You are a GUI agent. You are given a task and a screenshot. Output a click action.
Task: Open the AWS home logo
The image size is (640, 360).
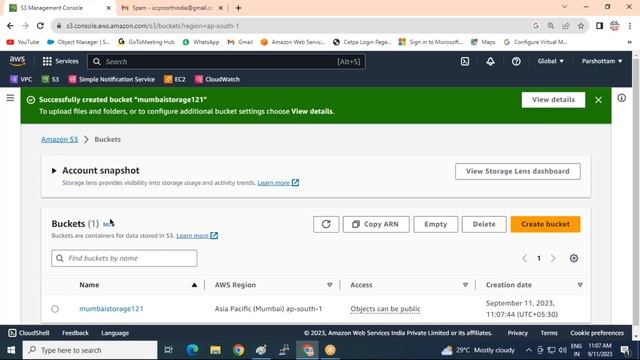point(17,61)
